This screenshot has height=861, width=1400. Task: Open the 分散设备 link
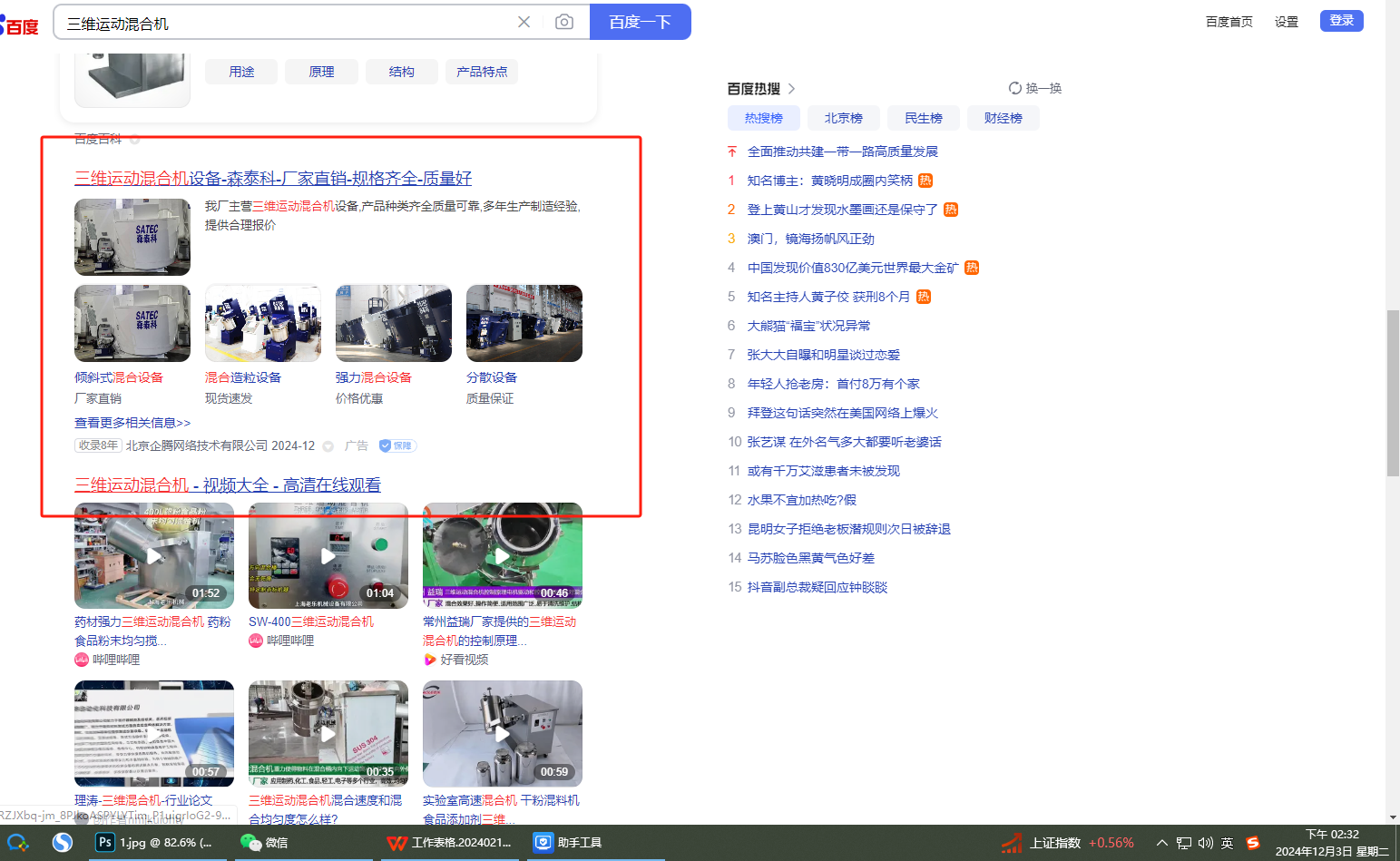click(492, 377)
